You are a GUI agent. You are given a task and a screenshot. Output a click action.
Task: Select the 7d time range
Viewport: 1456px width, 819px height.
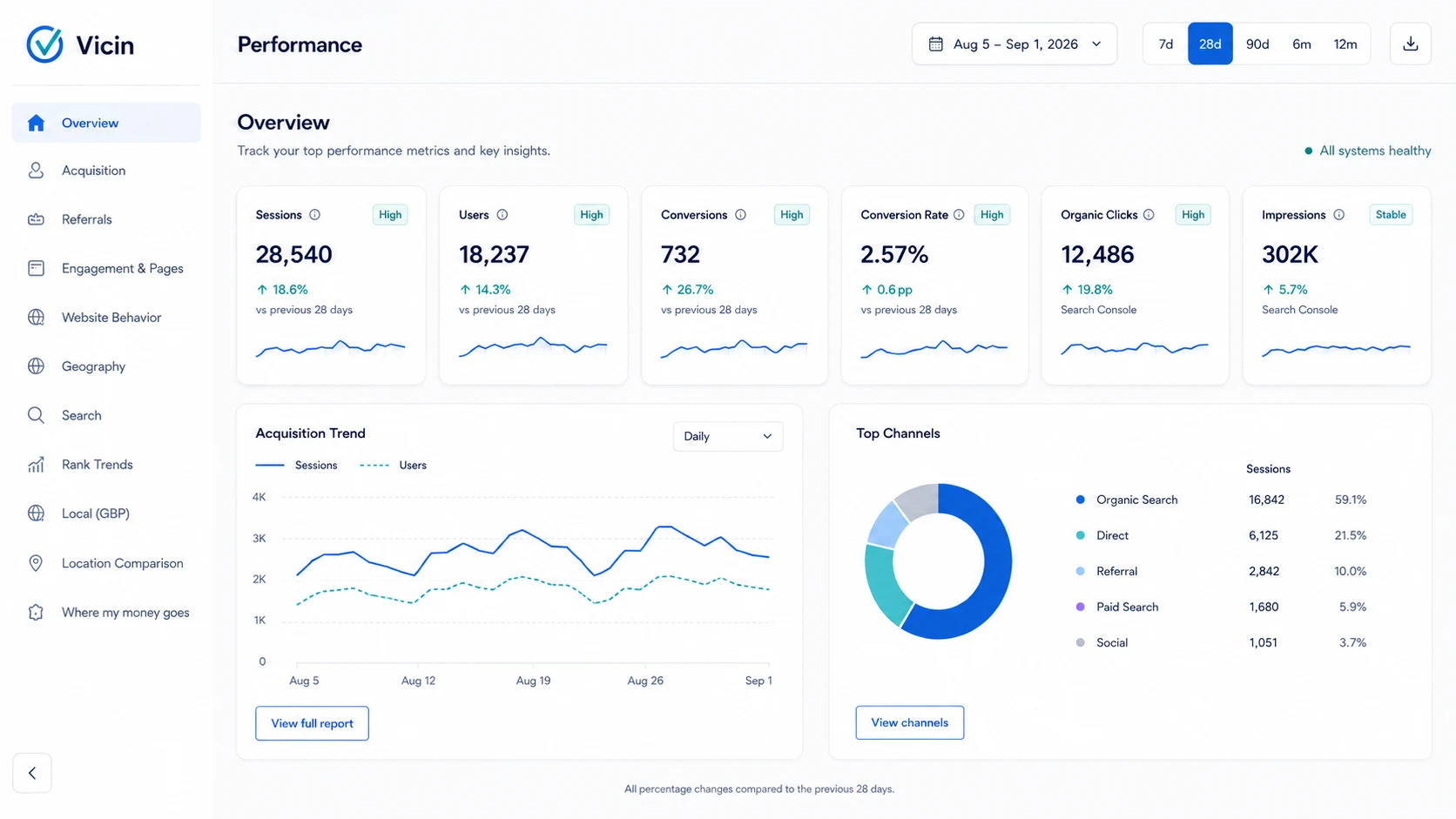[1166, 44]
